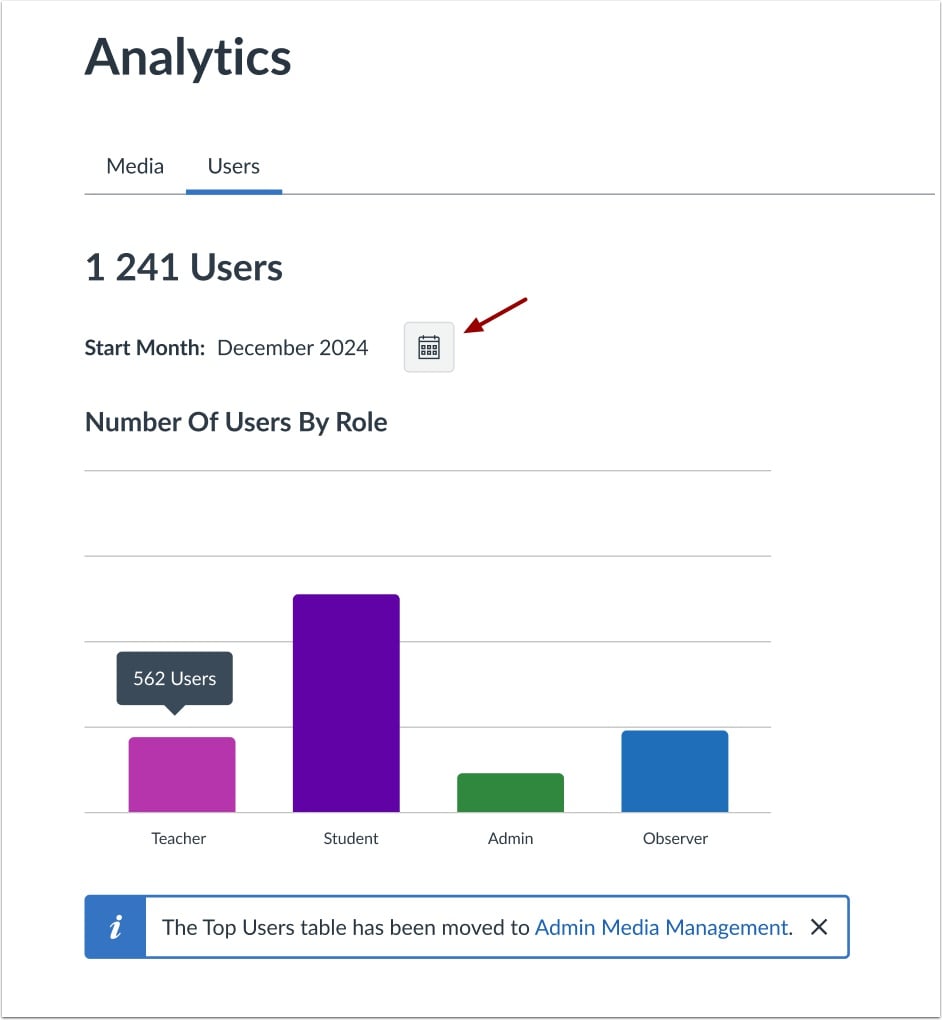
Task: Select the calendar icon next to Start Month
Action: pos(428,347)
